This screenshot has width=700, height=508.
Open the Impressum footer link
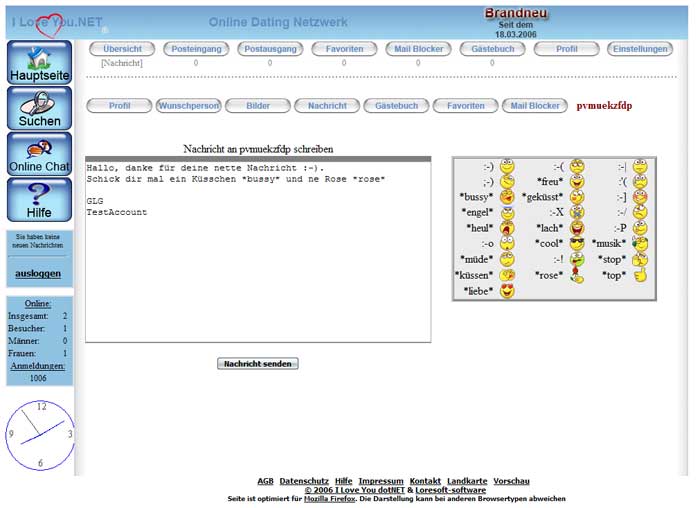pyautogui.click(x=381, y=481)
